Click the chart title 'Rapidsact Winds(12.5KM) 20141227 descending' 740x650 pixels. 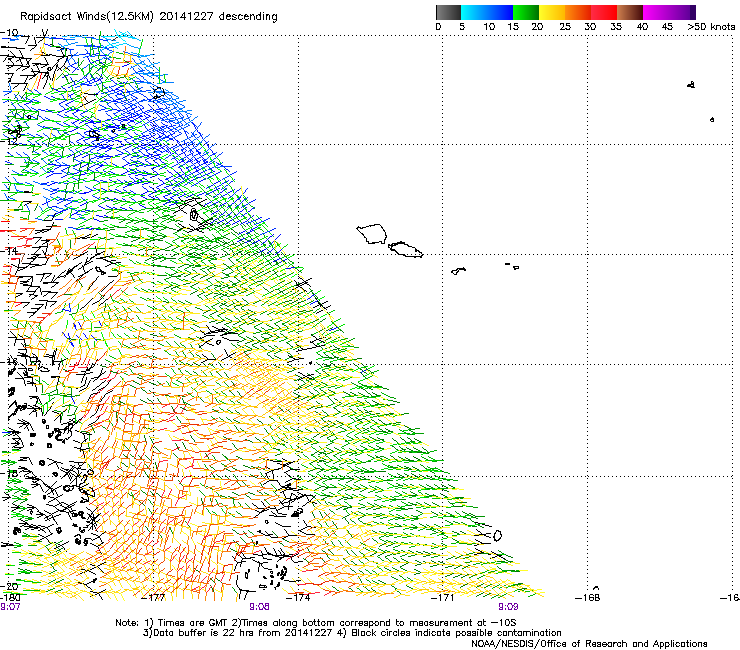(149, 17)
